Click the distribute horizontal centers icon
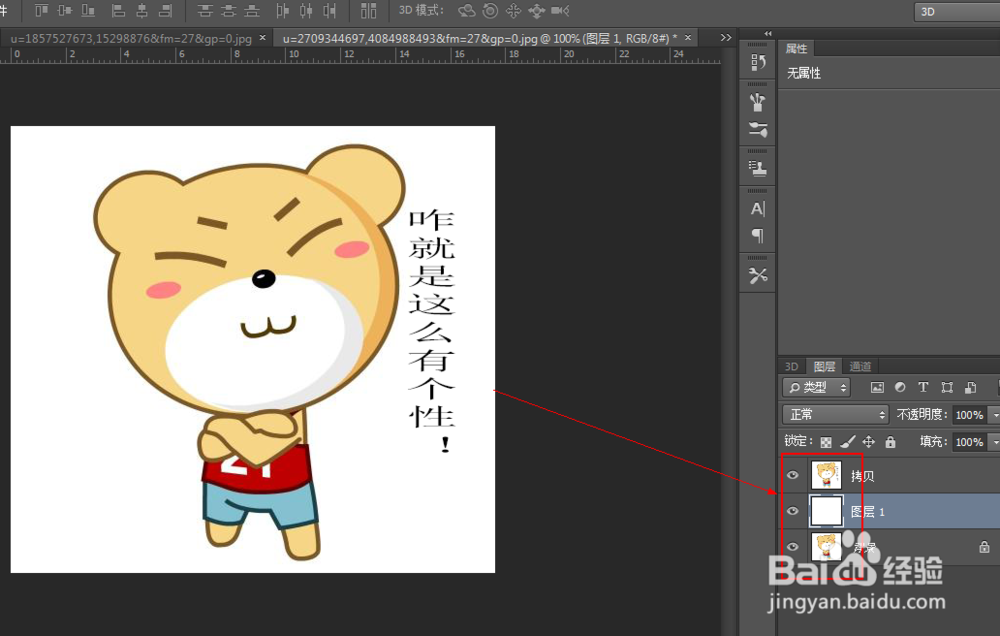This screenshot has width=1000, height=636. point(306,10)
